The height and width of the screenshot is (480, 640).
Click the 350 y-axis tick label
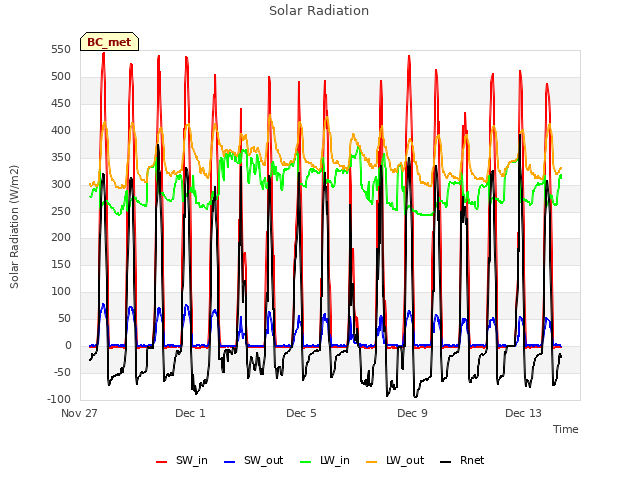(61, 158)
